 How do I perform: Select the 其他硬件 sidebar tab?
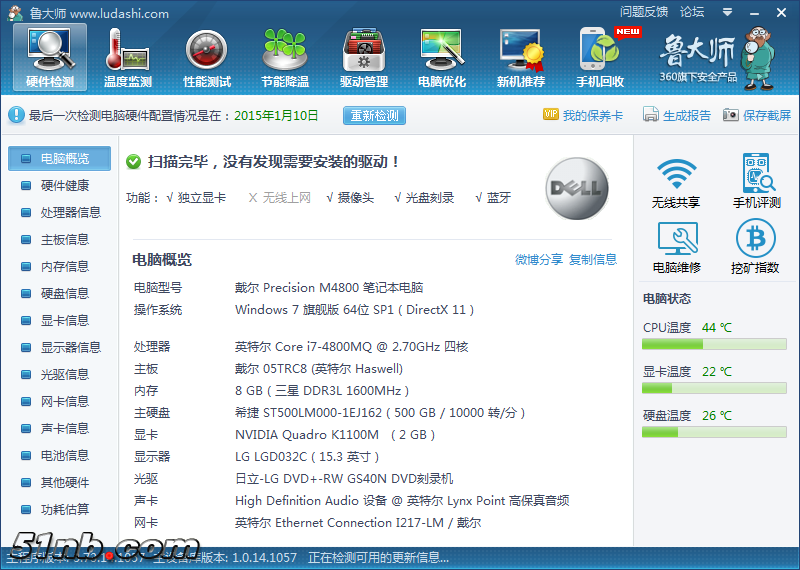(60, 482)
